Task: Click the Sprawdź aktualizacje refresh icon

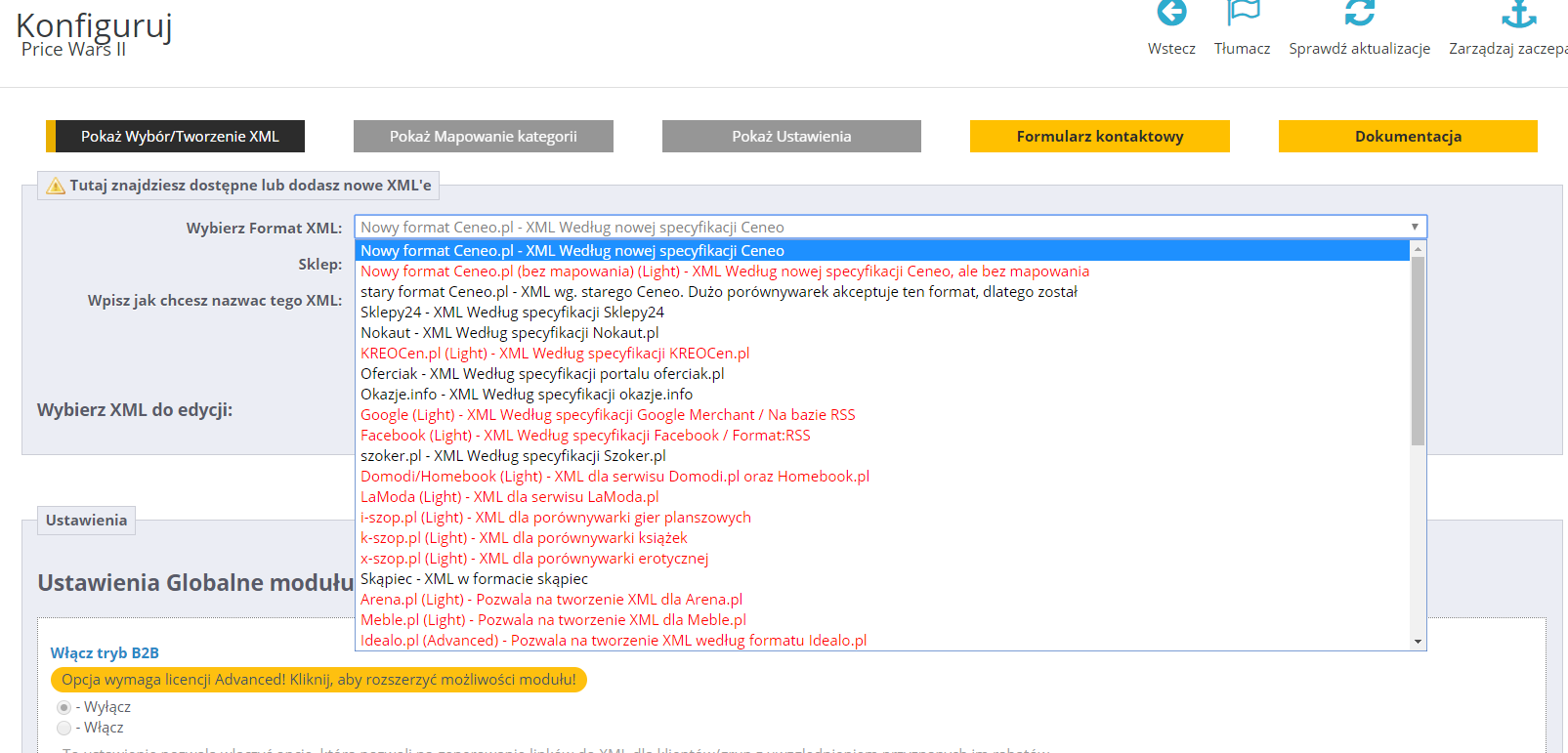Action: click(x=1359, y=14)
